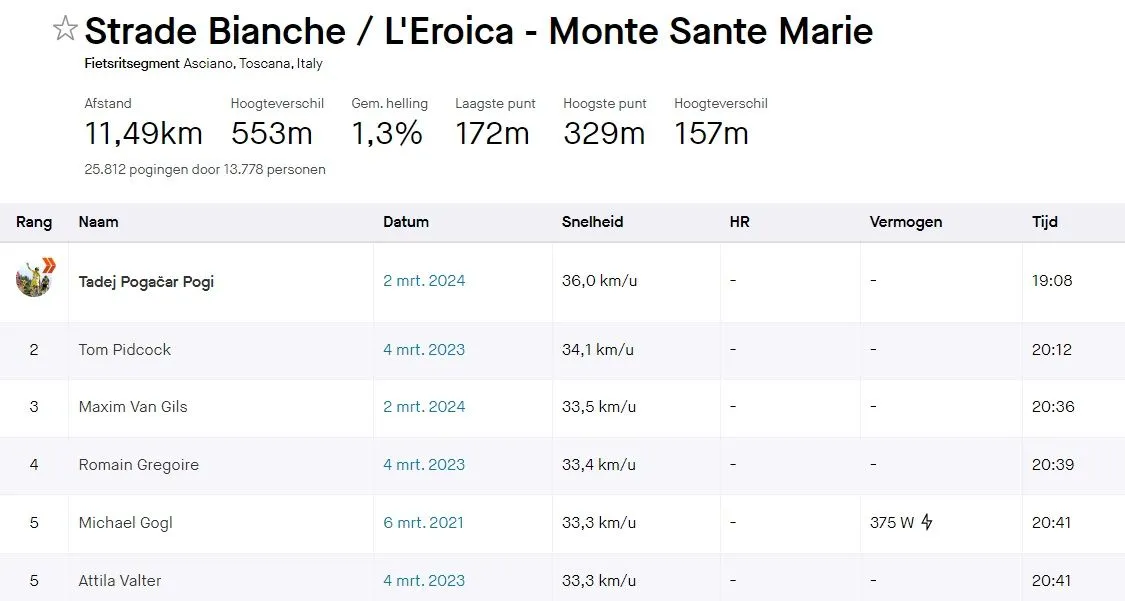This screenshot has width=1125, height=601.
Task: Open Attila Valter's profile
Action: tap(120, 580)
